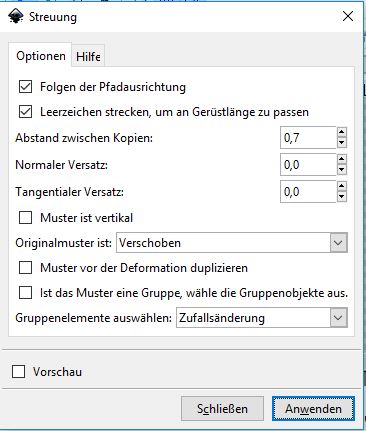The width and height of the screenshot is (366, 431).
Task: Click the Inkscape logo icon in title bar
Action: (x=16, y=16)
